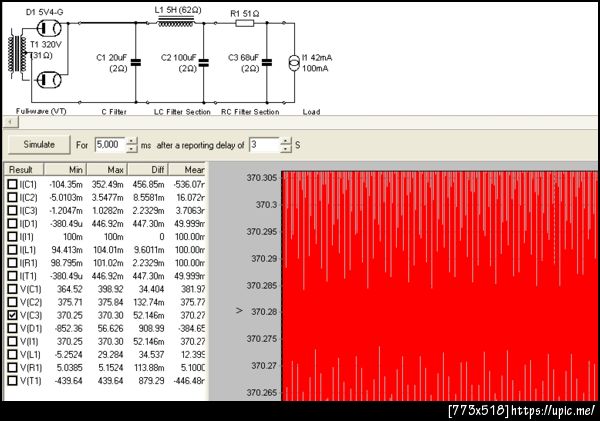This screenshot has height=421, width=600.
Task: Click the I(L1) Min value 94.413m
Action: [x=67, y=250]
